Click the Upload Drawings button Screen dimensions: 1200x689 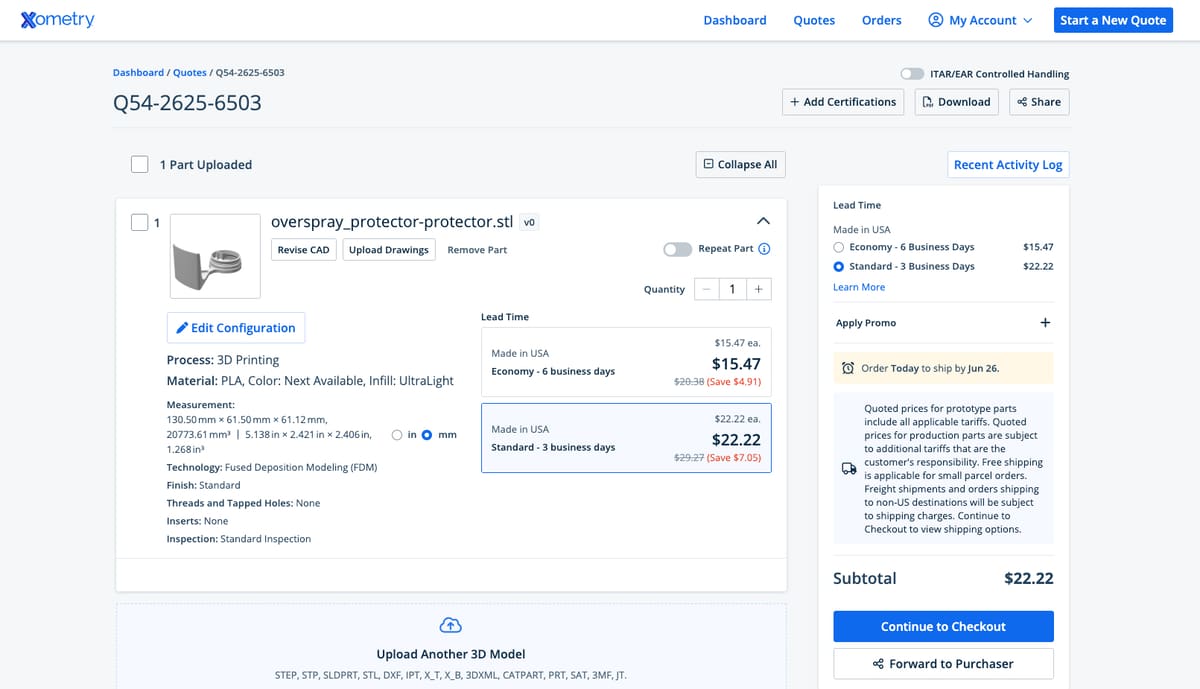[389, 250]
